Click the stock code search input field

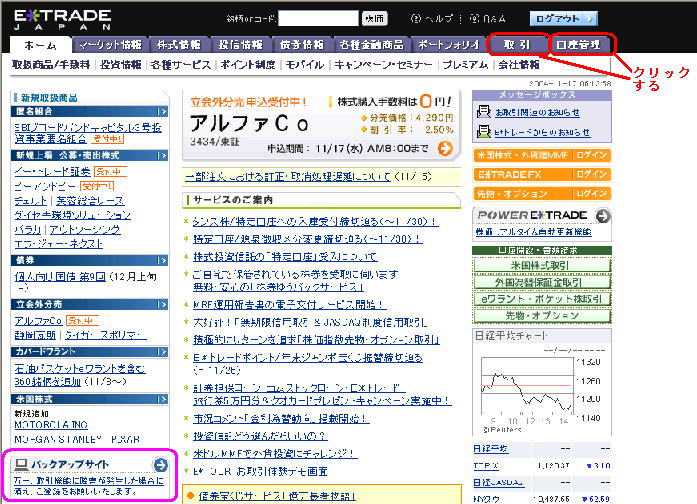(318, 18)
